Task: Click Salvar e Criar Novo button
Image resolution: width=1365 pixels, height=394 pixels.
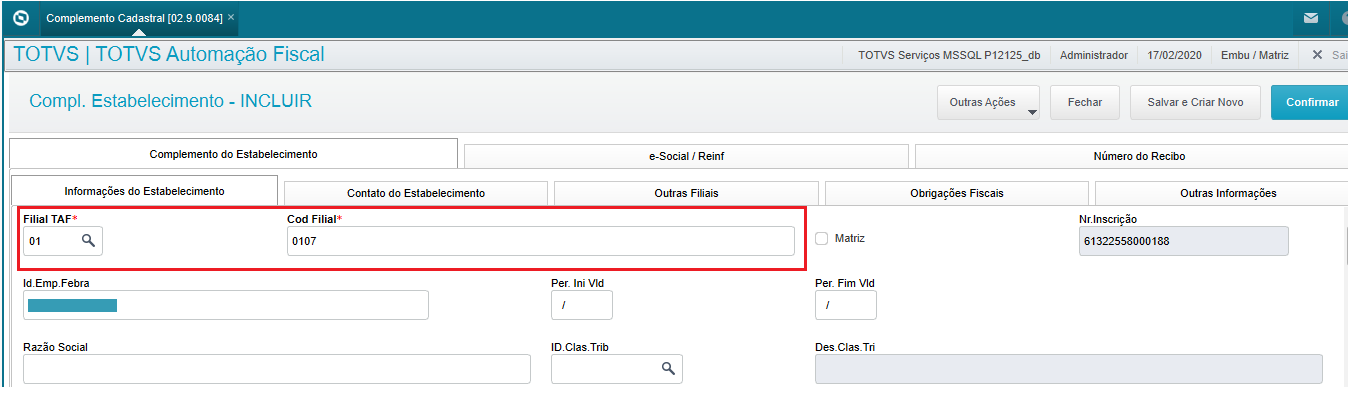Action: tap(1195, 102)
